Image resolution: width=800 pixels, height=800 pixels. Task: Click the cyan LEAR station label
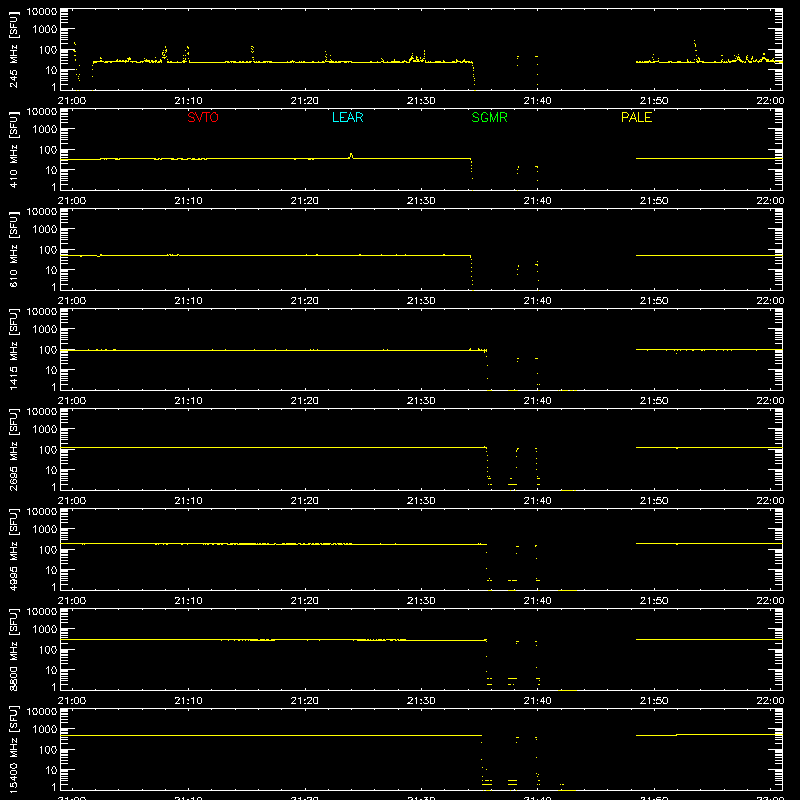point(347,117)
